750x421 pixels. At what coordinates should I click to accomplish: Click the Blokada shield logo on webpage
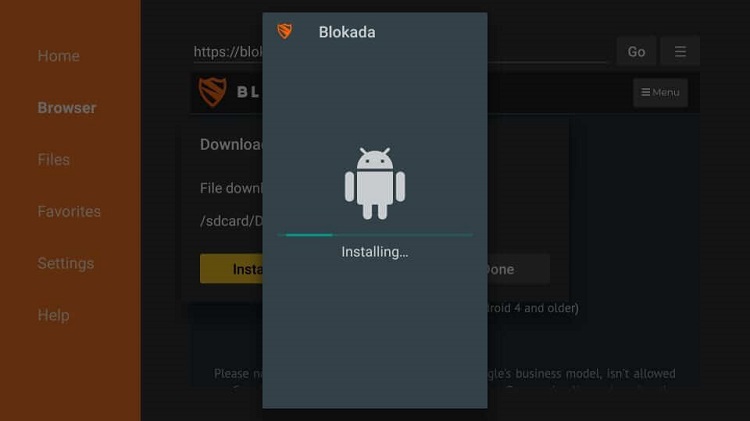(212, 92)
